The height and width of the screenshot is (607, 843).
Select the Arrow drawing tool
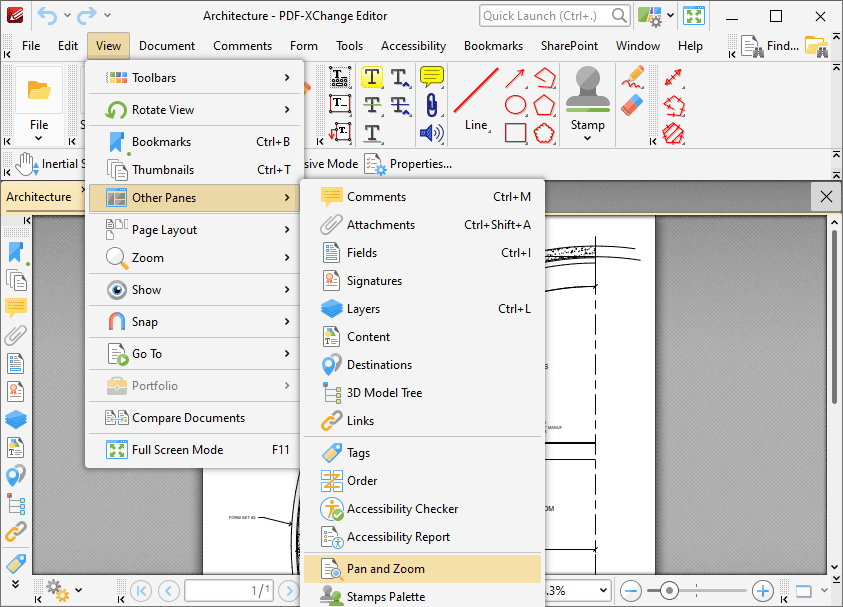click(x=515, y=78)
